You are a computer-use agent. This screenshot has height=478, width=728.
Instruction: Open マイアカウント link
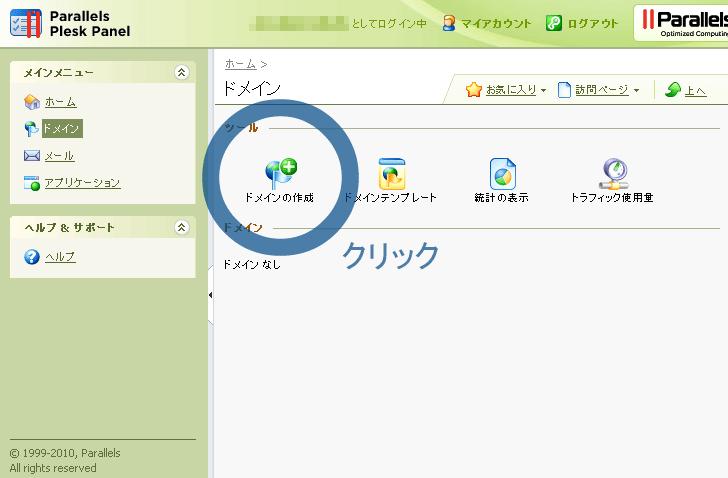pyautogui.click(x=496, y=24)
